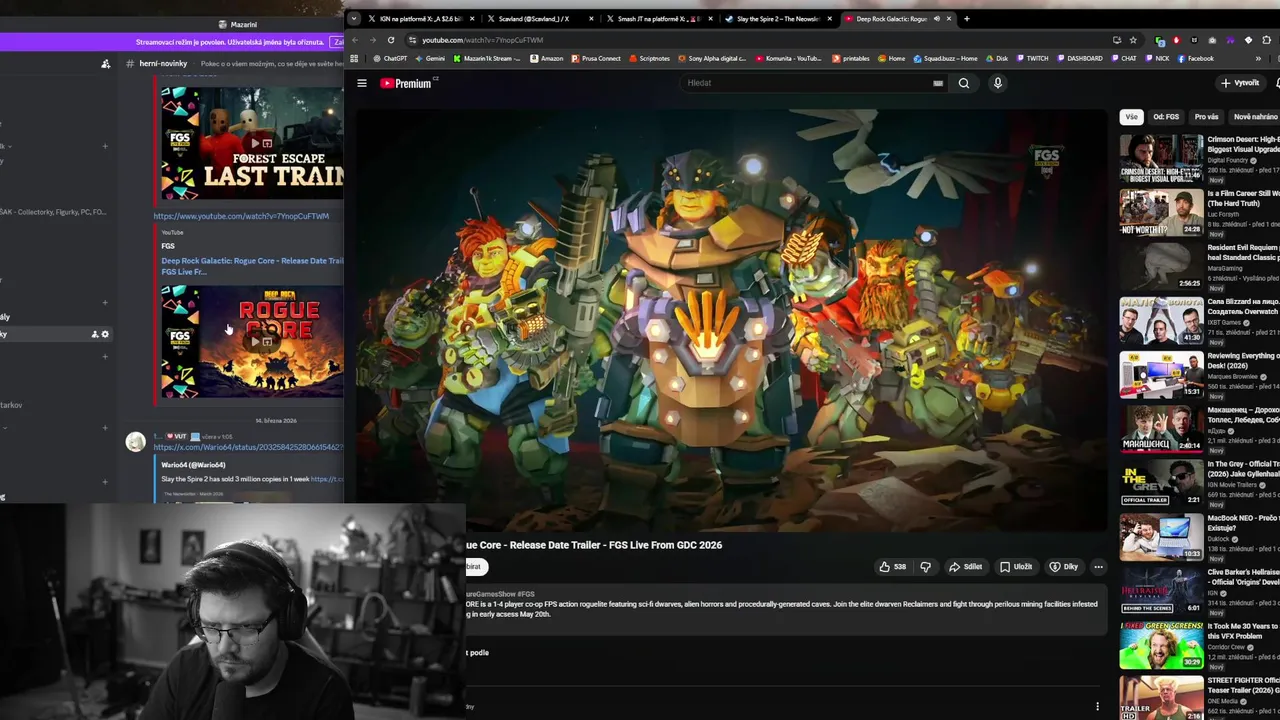Select the Vše filter chip
1280x720 pixels.
[1131, 117]
